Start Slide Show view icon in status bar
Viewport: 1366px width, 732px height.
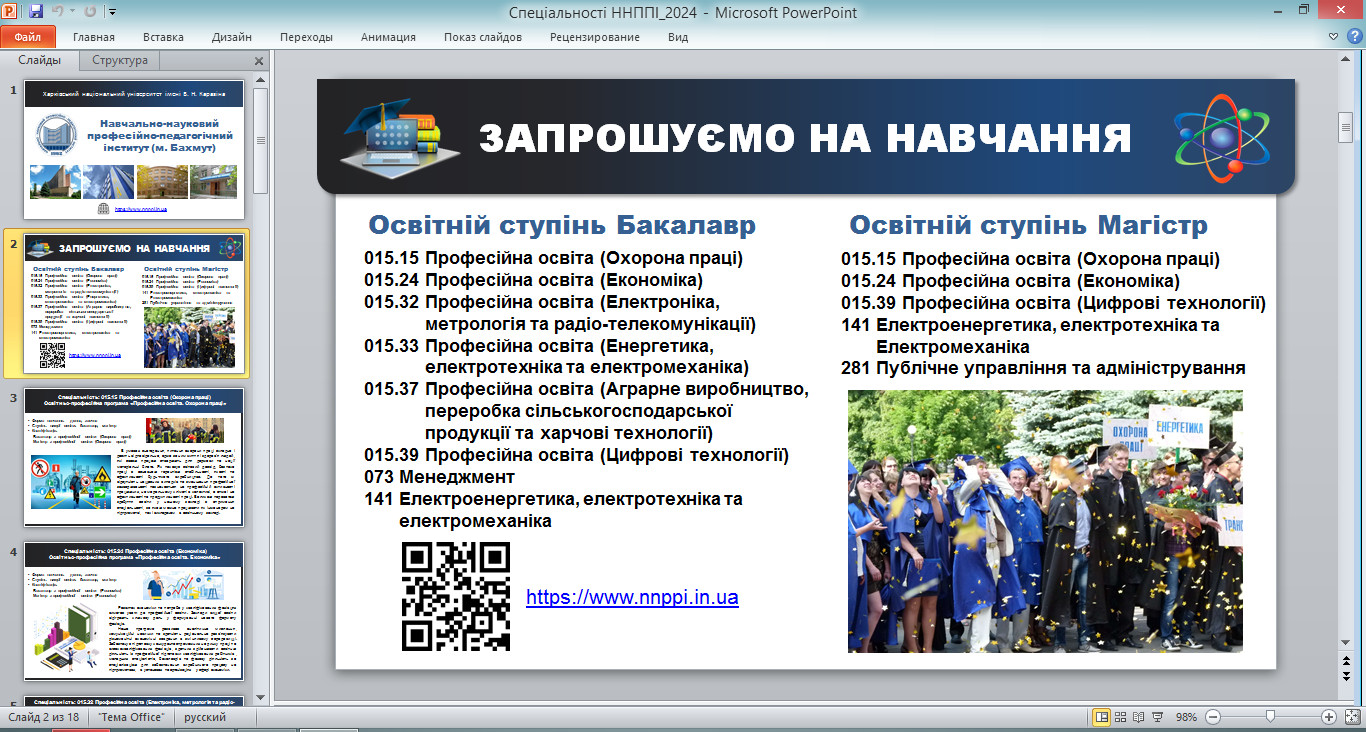pos(1157,717)
